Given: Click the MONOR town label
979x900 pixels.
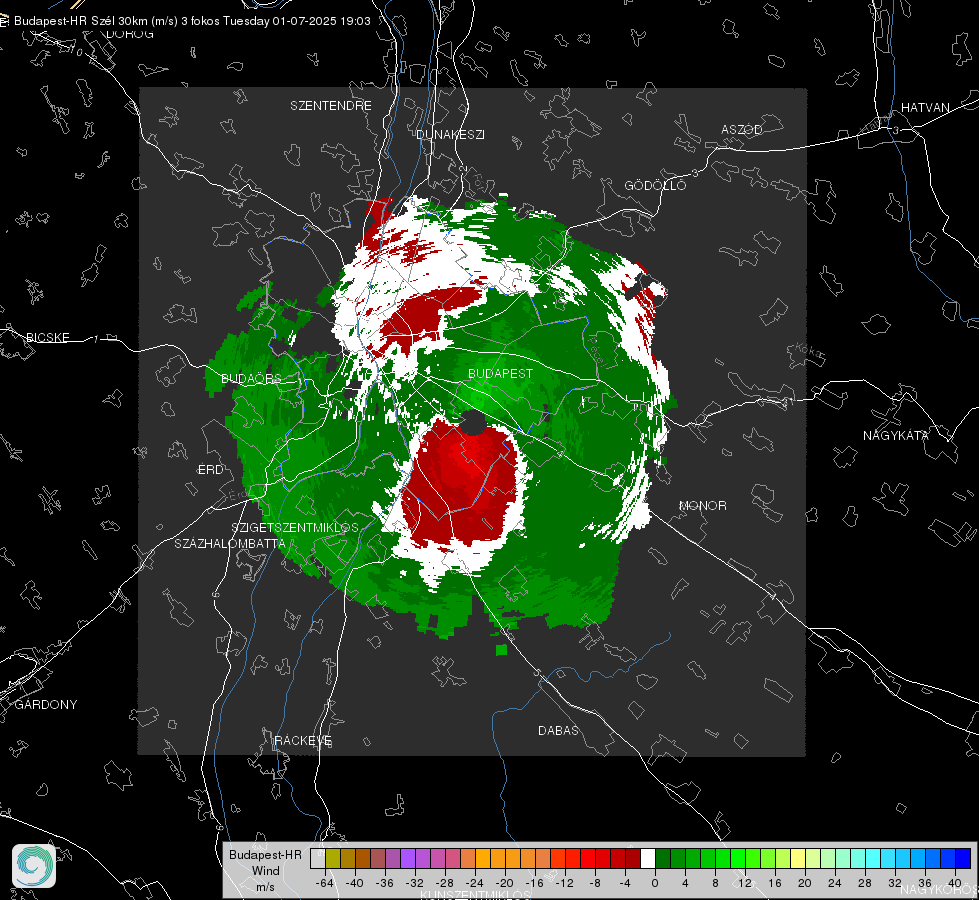Looking at the screenshot, I should coord(702,505).
